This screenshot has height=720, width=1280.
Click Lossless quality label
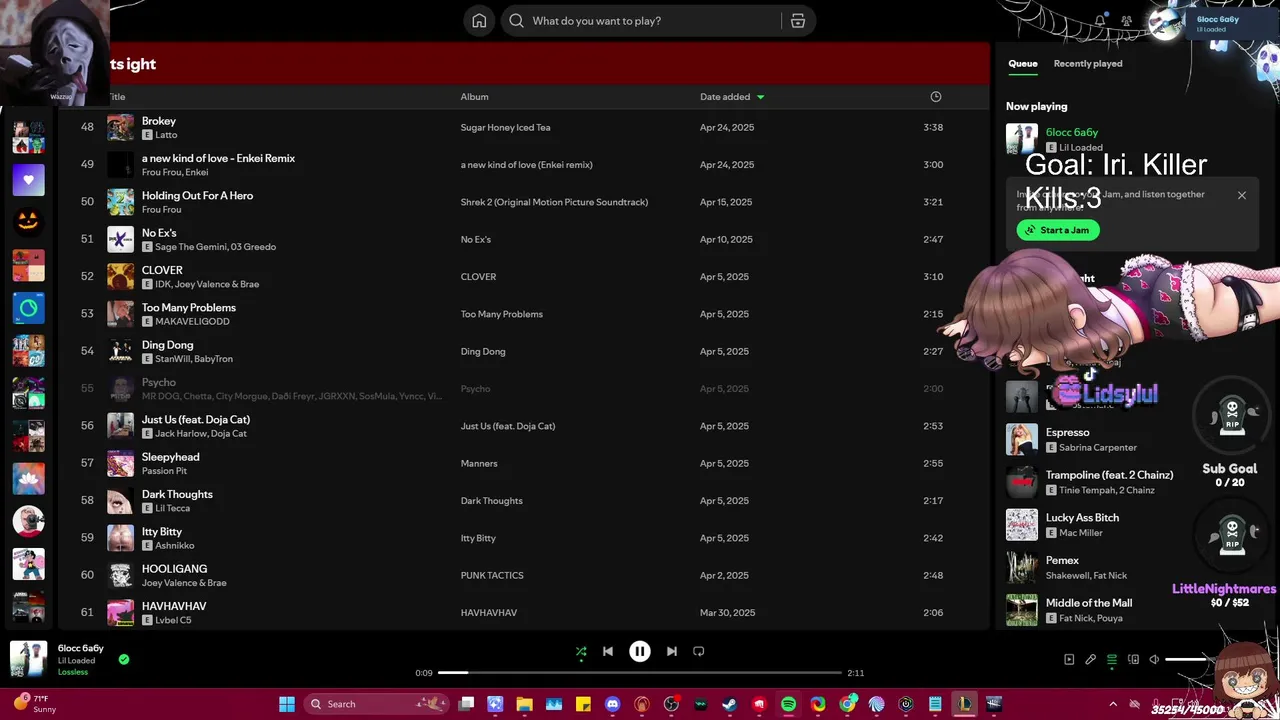pyautogui.click(x=73, y=672)
